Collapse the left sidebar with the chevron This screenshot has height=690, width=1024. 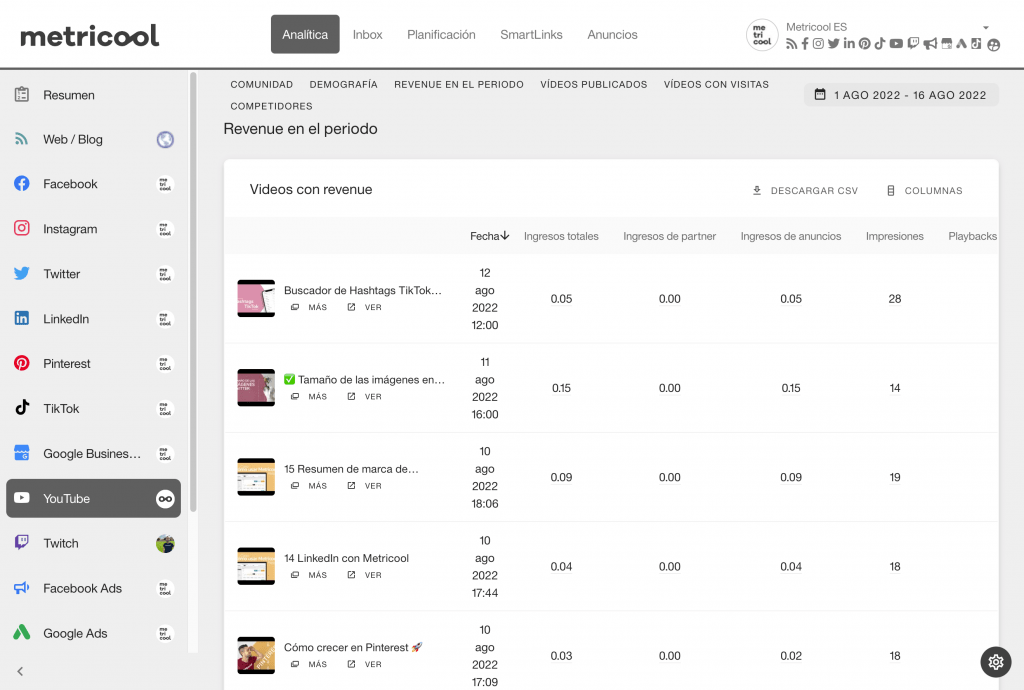coord(20,671)
